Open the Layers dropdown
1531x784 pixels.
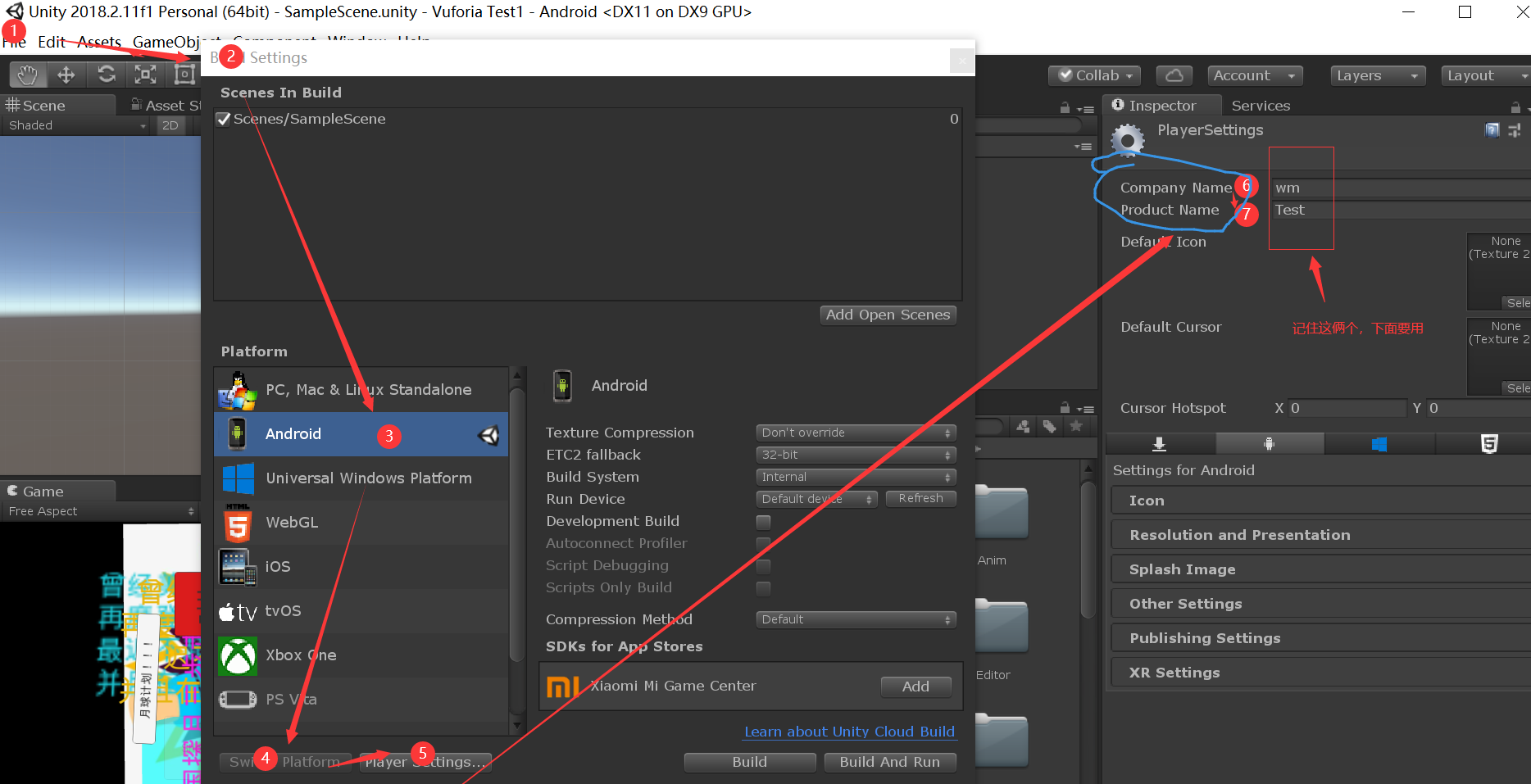1377,75
